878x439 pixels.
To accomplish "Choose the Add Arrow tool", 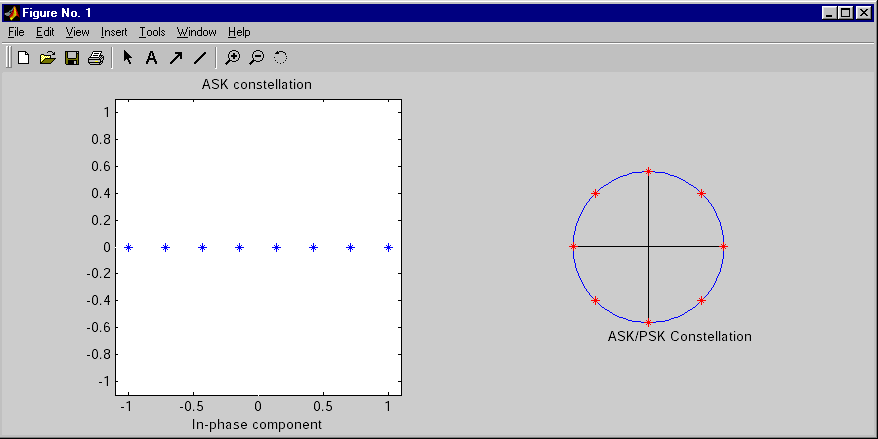I will coord(176,57).
